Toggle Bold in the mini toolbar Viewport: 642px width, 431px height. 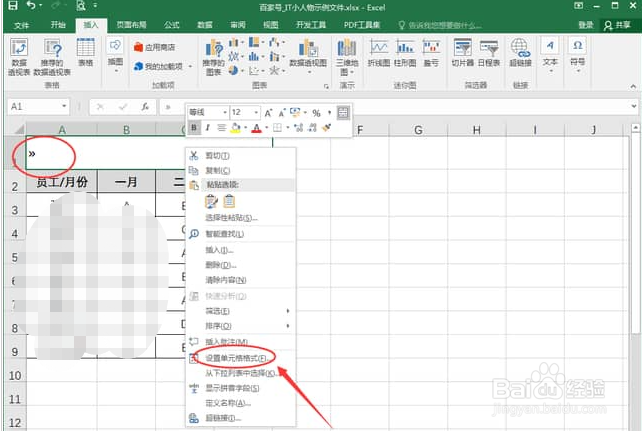194,128
